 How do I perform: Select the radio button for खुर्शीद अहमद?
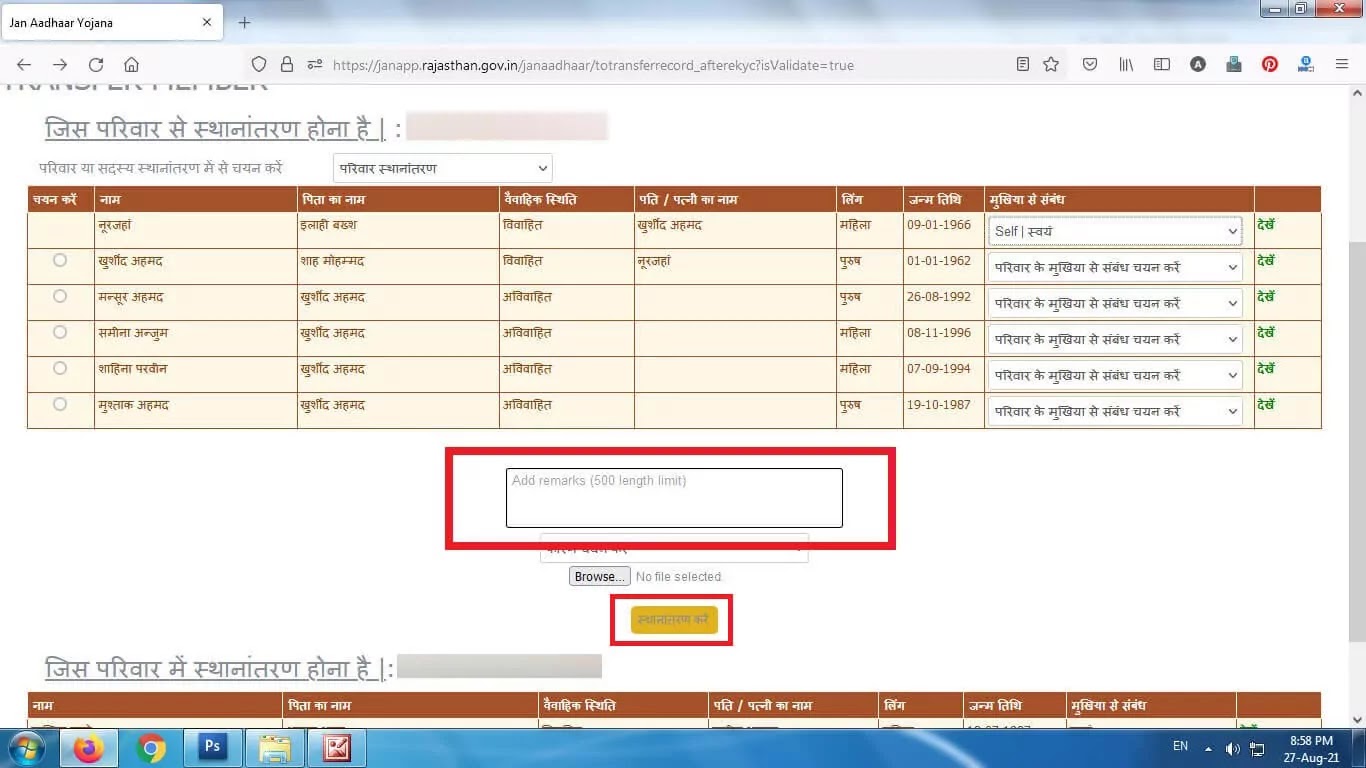(x=60, y=260)
